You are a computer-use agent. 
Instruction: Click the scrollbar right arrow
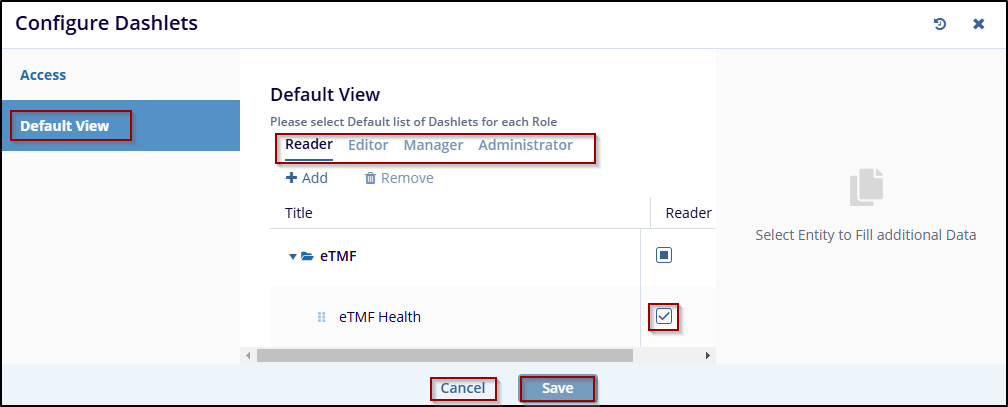click(x=708, y=355)
